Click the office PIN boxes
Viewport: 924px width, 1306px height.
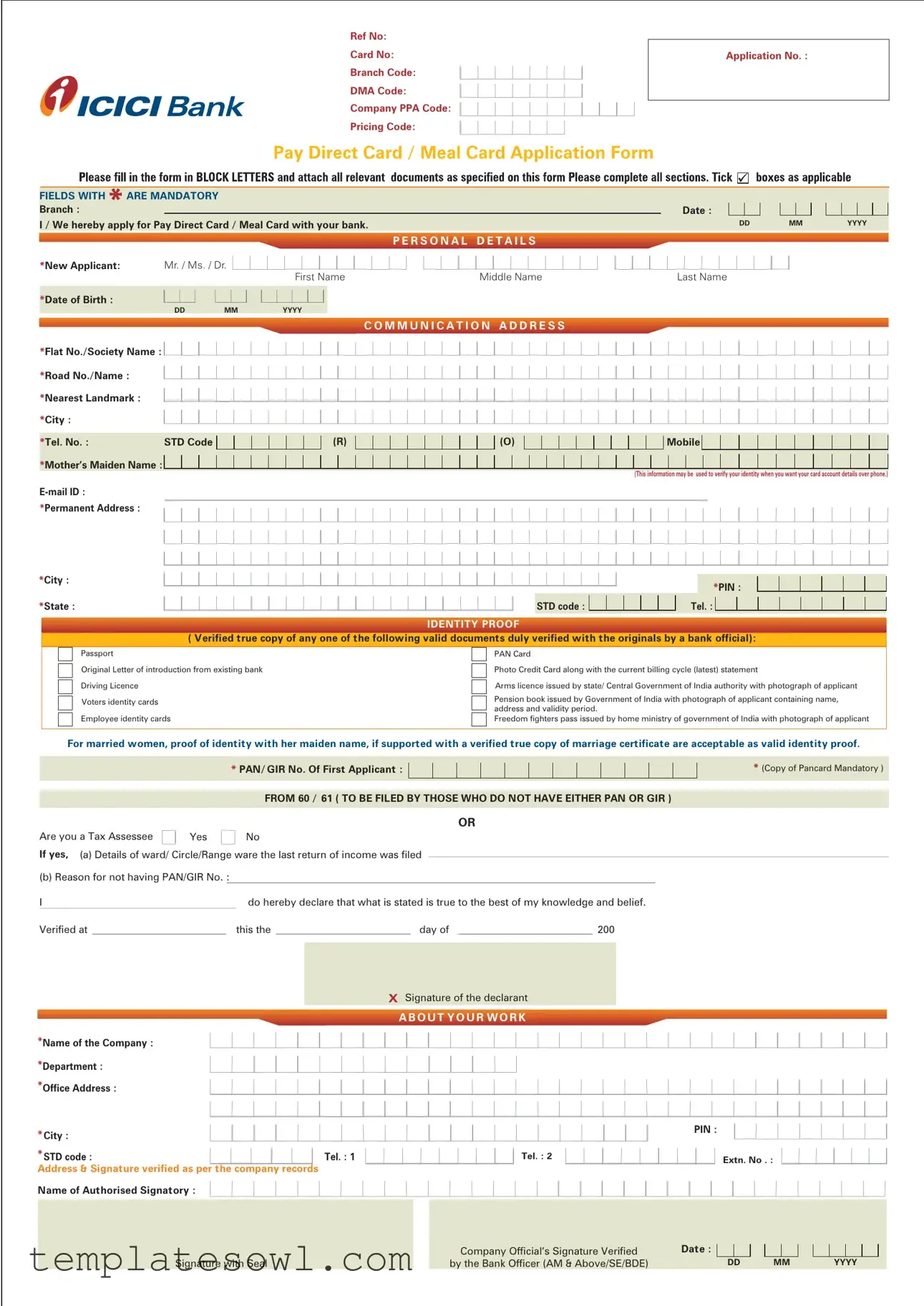(810, 1131)
